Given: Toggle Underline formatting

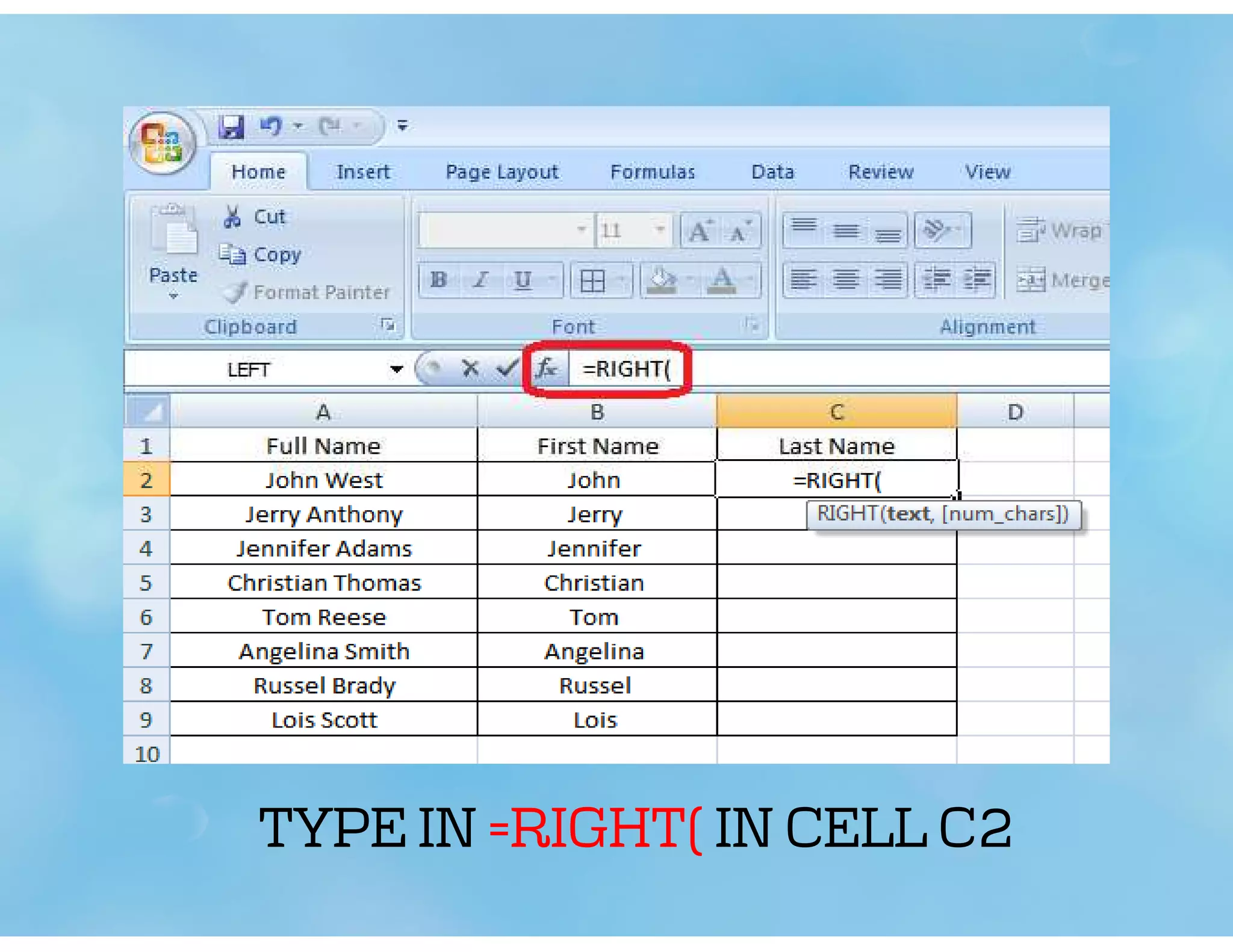Looking at the screenshot, I should [x=522, y=280].
